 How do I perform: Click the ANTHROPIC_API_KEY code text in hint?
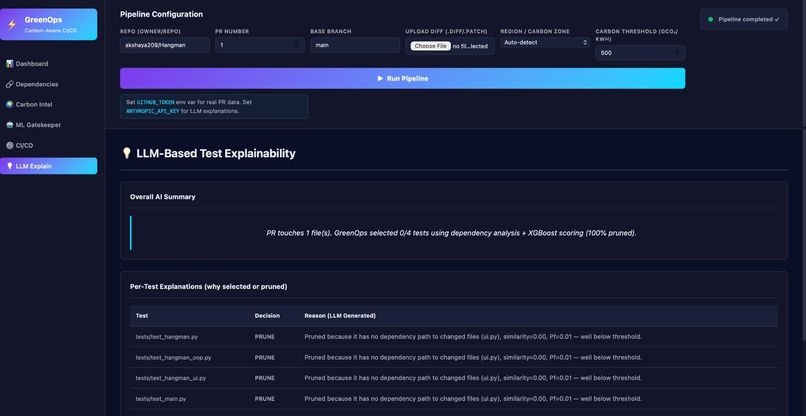point(152,111)
